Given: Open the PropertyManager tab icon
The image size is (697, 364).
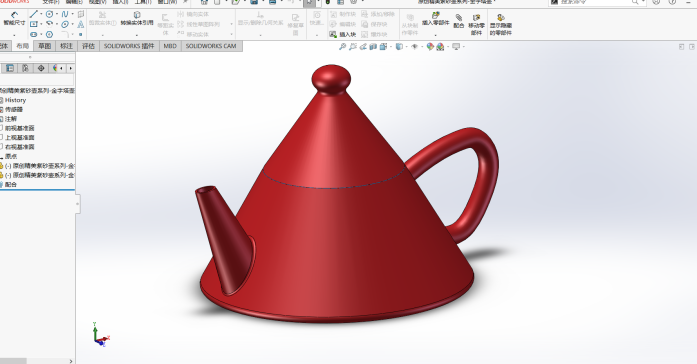Looking at the screenshot, I should 10,68.
